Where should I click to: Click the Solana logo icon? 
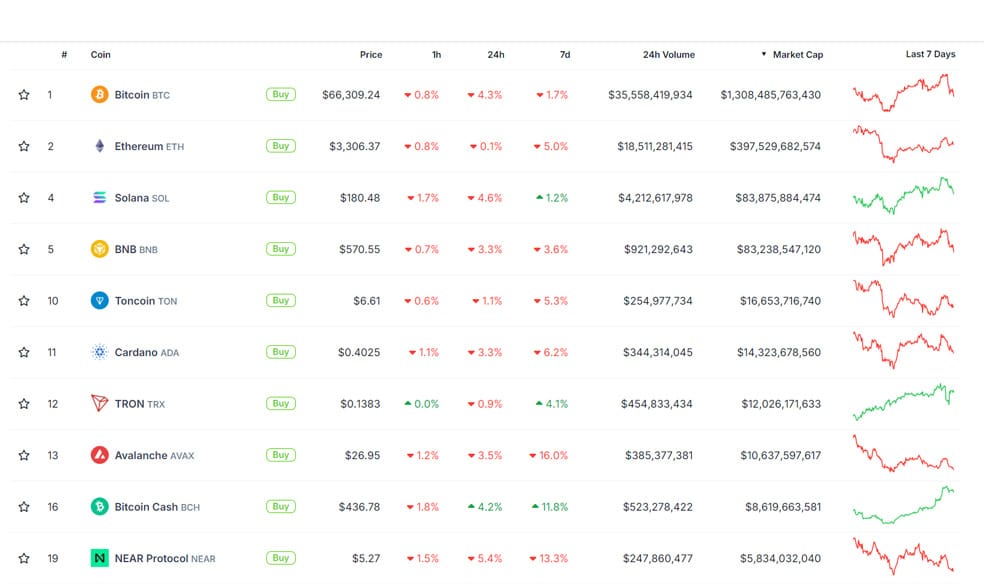99,198
